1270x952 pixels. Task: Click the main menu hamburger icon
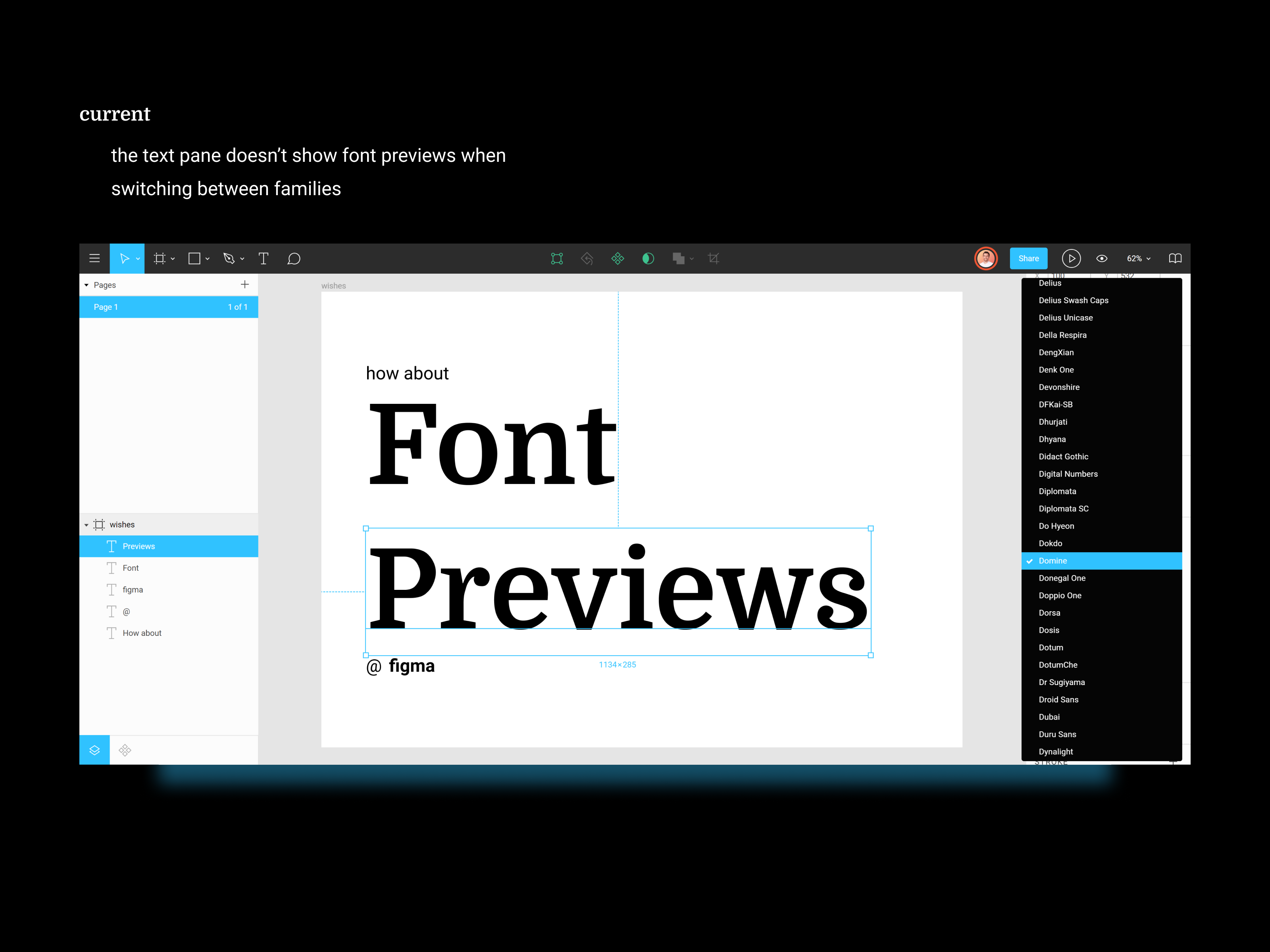[94, 258]
